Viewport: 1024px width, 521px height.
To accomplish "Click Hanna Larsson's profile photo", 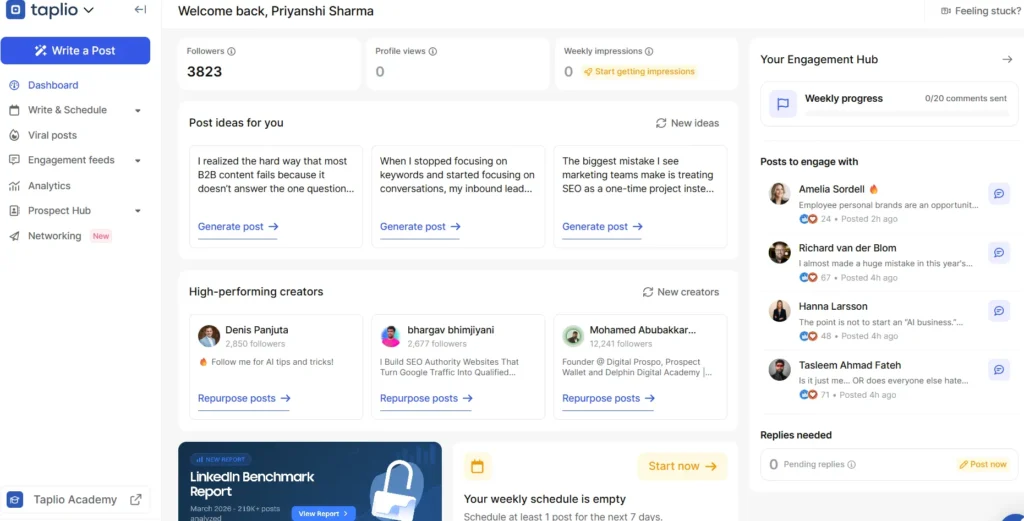I will pyautogui.click(x=780, y=311).
